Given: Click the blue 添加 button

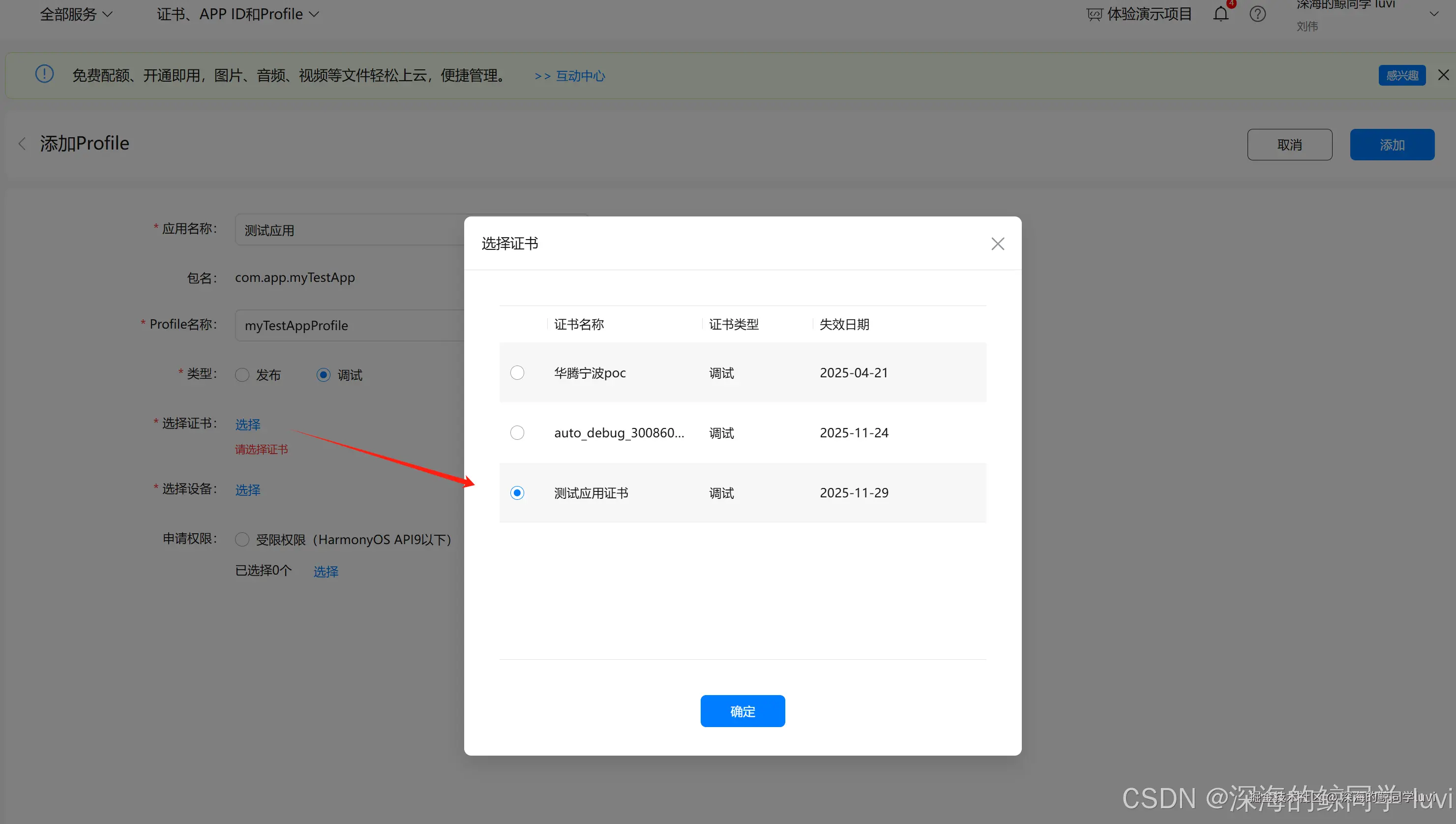Looking at the screenshot, I should (1392, 145).
